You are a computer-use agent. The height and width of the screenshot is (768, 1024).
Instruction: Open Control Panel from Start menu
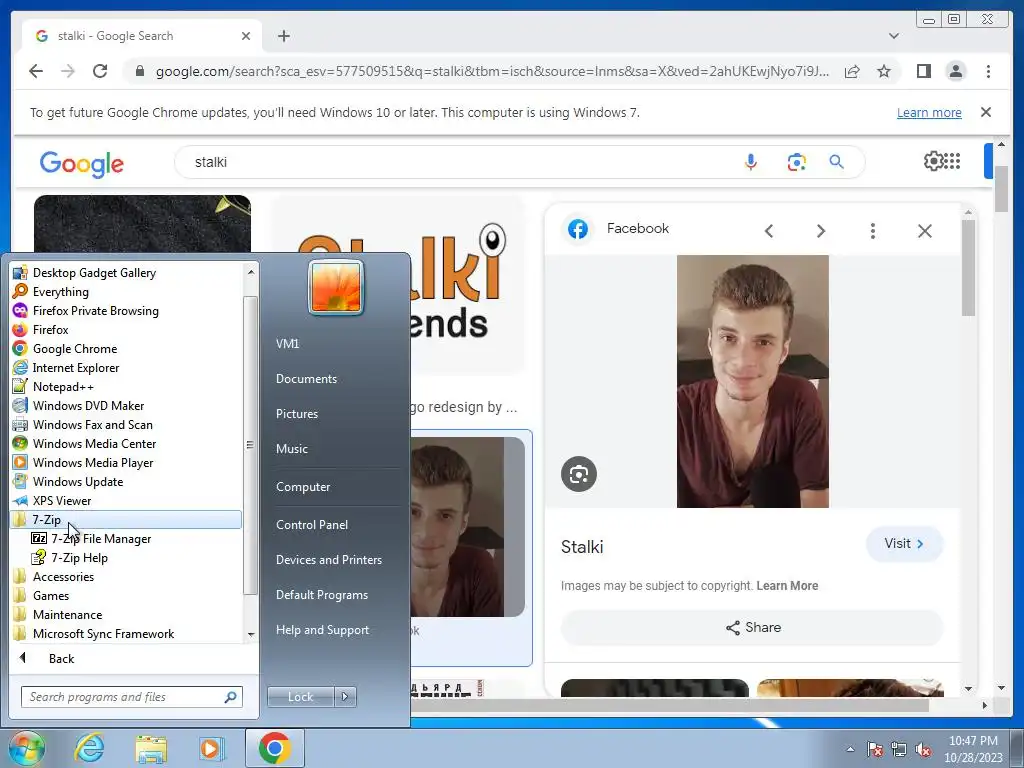[312, 525]
